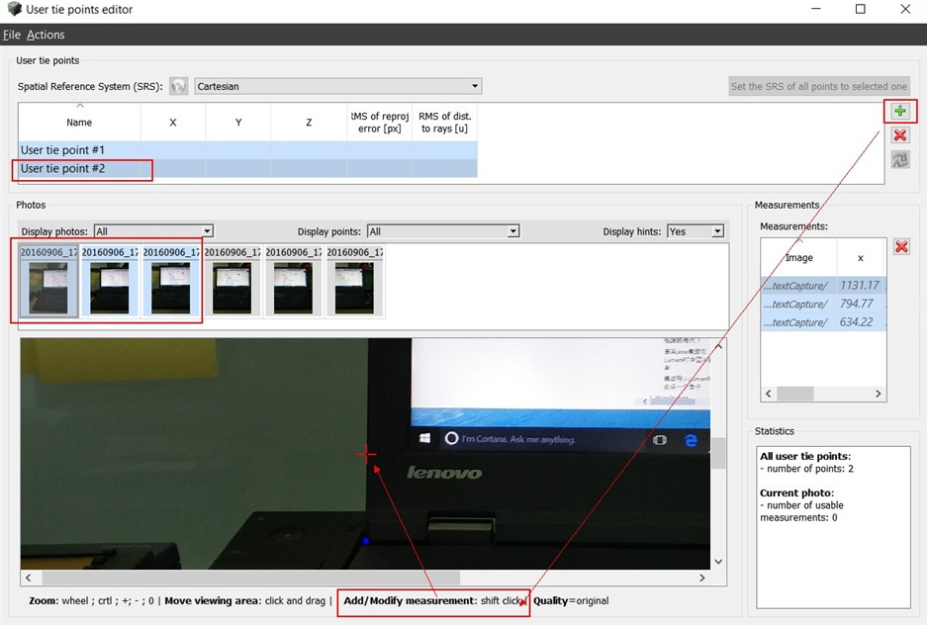Click the SRS globe icon beside Cartesian
Viewport: 927px width, 625px height.
pyautogui.click(x=179, y=87)
